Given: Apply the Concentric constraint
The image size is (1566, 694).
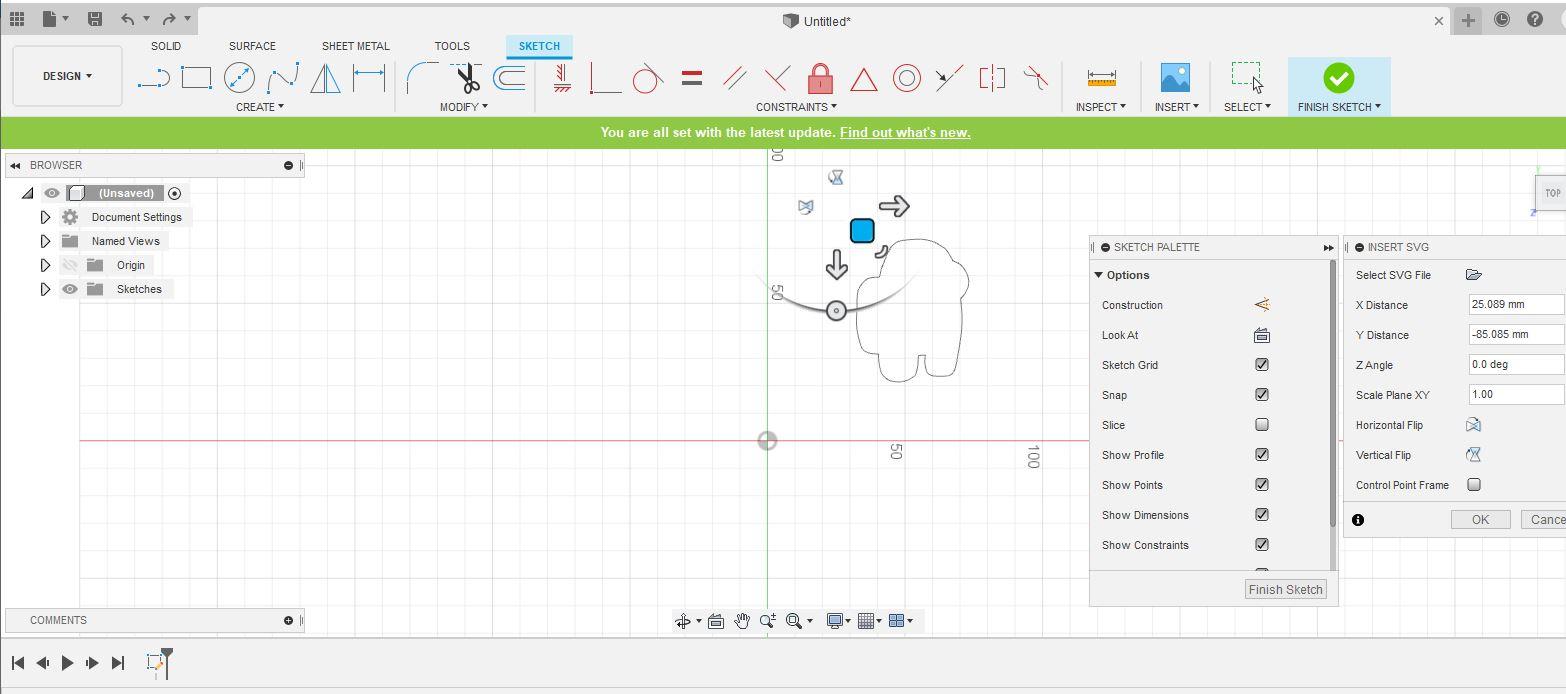Looking at the screenshot, I should 906,77.
